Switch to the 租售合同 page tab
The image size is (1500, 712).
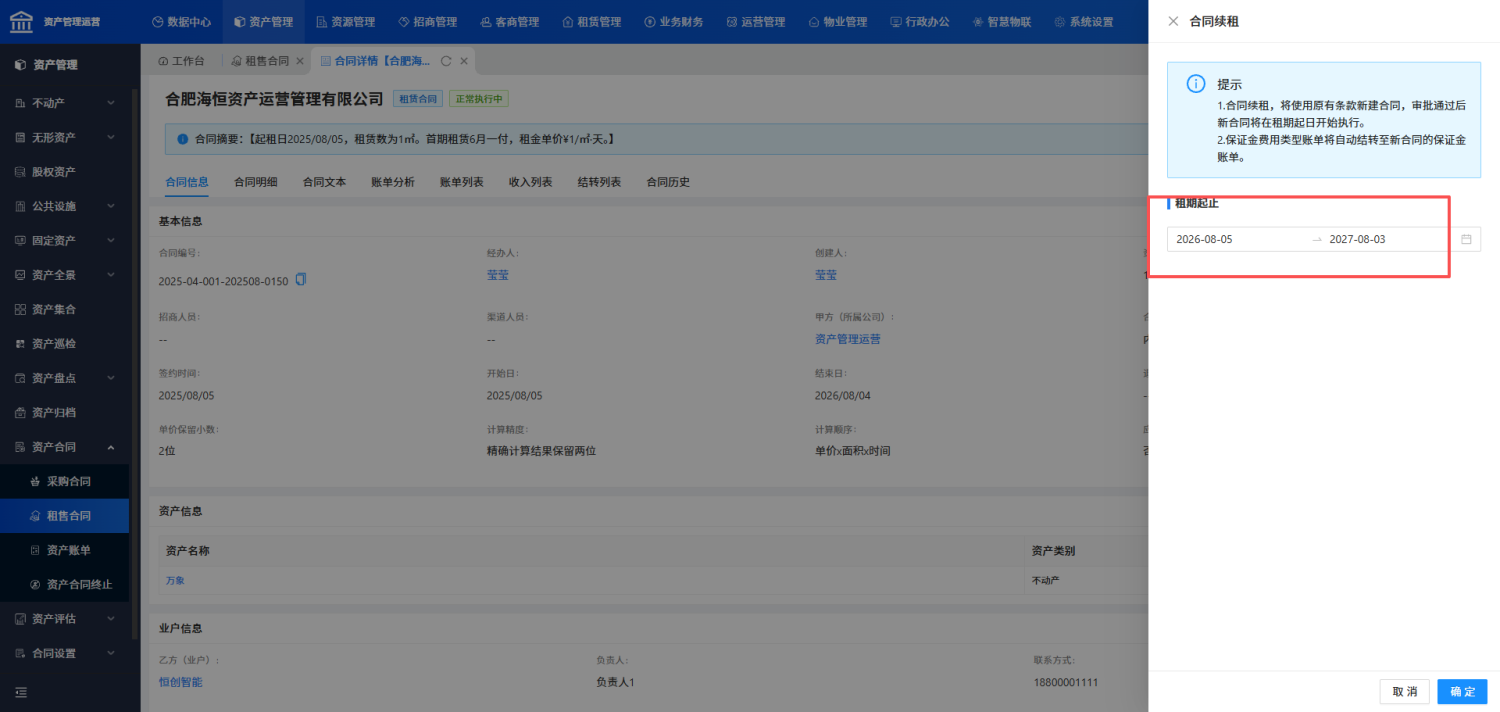point(260,61)
